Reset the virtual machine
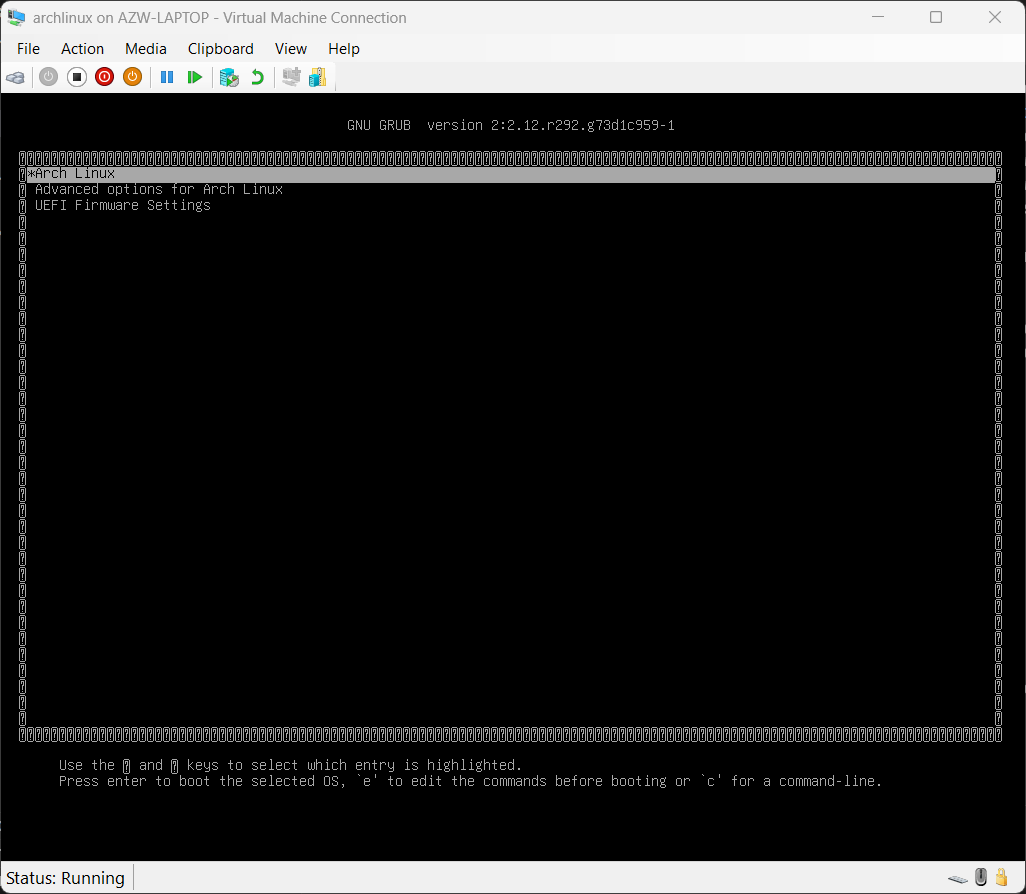This screenshot has height=894, width=1026. (195, 77)
